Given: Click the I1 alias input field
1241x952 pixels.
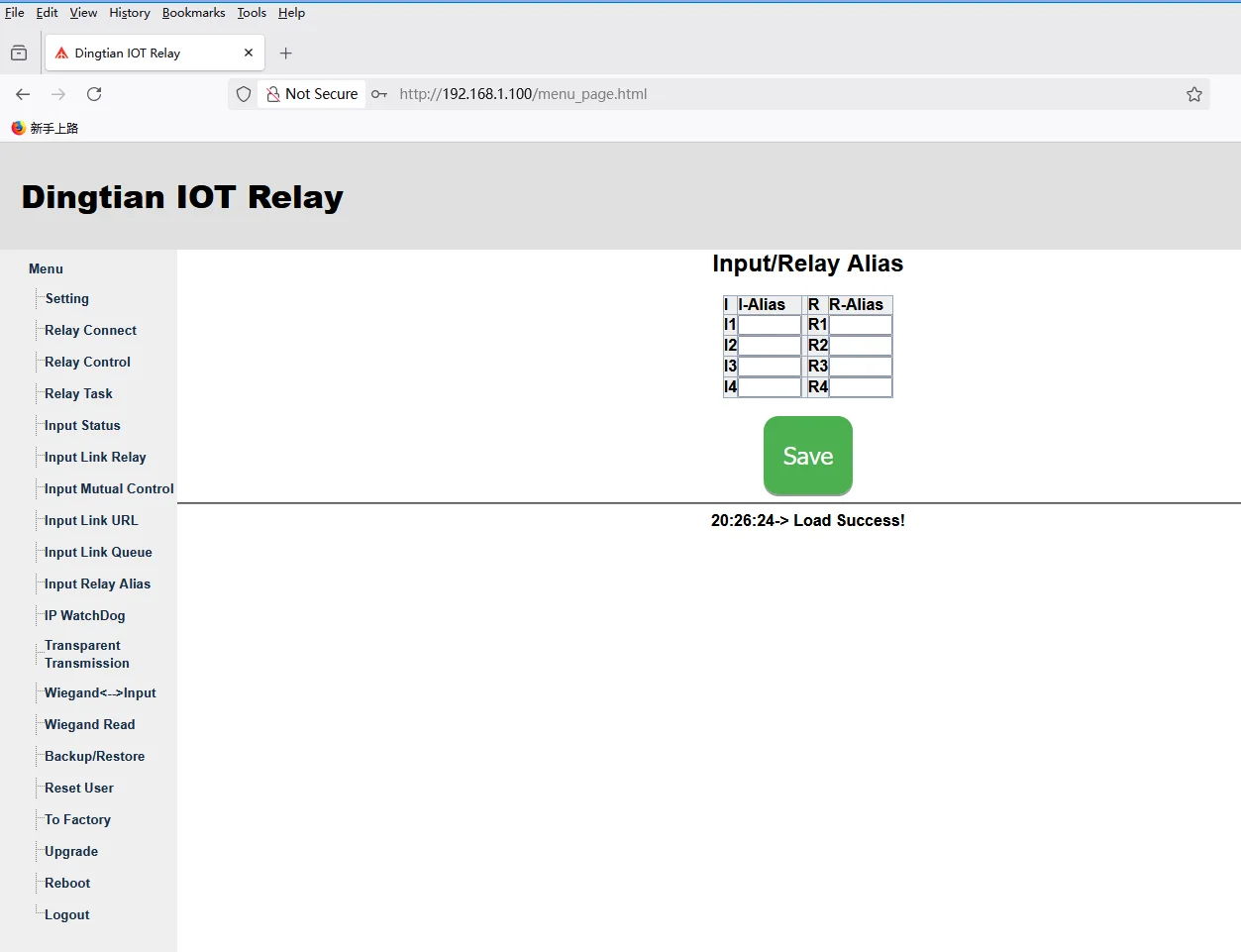Looking at the screenshot, I should coord(770,325).
